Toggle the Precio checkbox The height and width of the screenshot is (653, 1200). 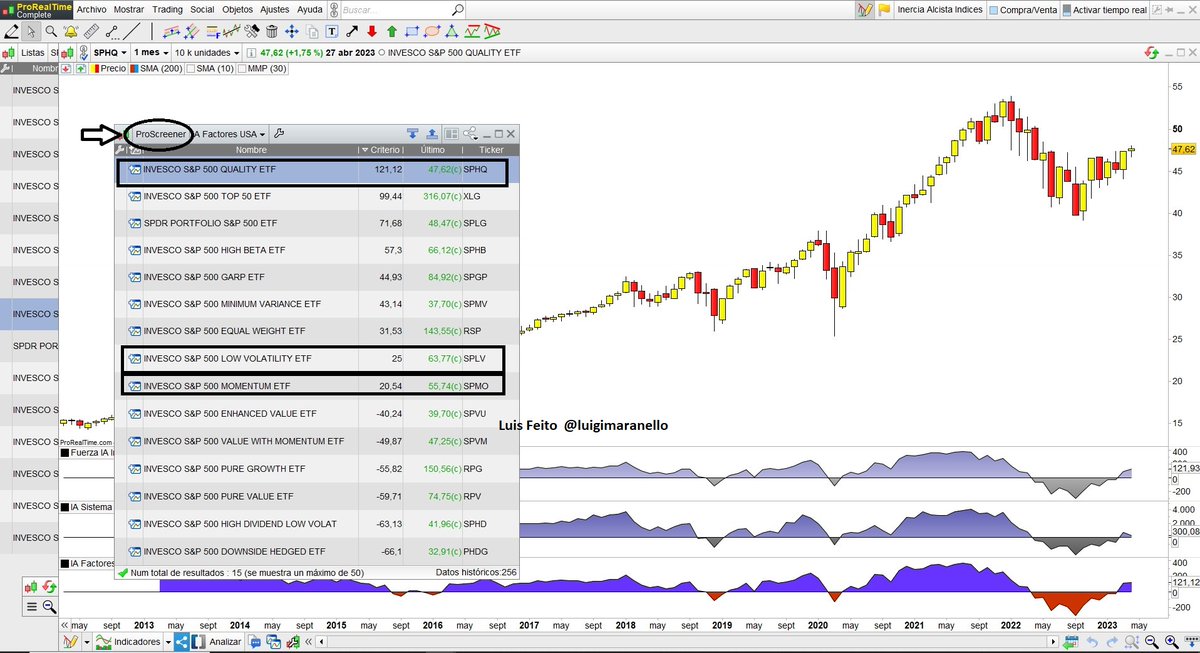pyautogui.click(x=95, y=69)
